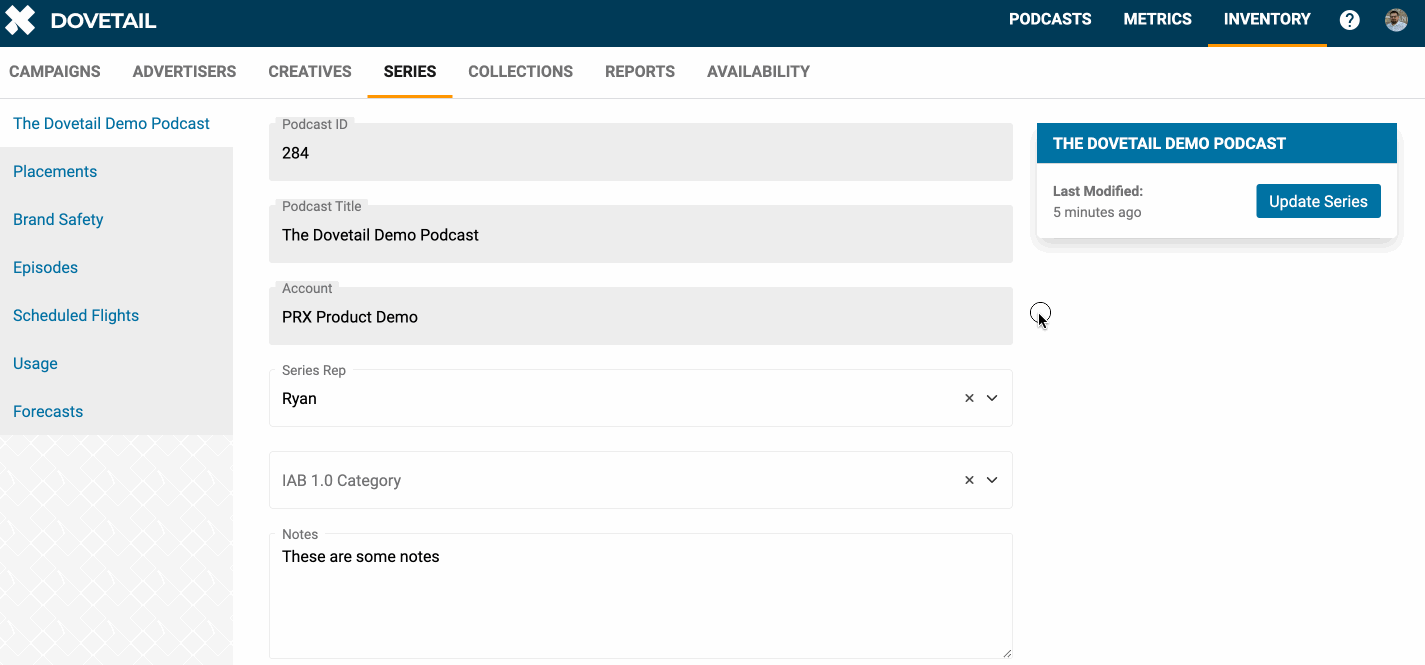This screenshot has width=1425, height=665.
Task: Click the Series Rep value Ryan
Action: click(299, 398)
